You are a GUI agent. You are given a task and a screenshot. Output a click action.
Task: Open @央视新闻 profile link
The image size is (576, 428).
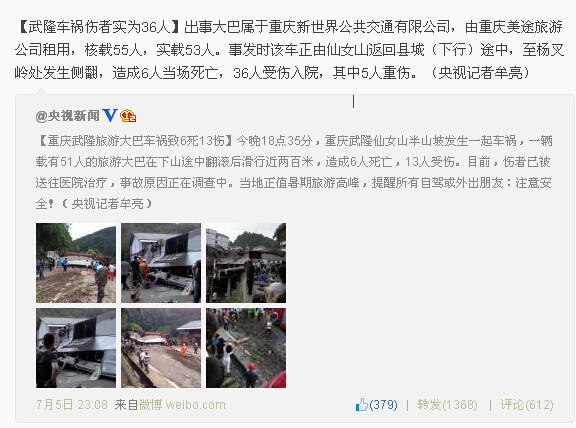(x=68, y=116)
